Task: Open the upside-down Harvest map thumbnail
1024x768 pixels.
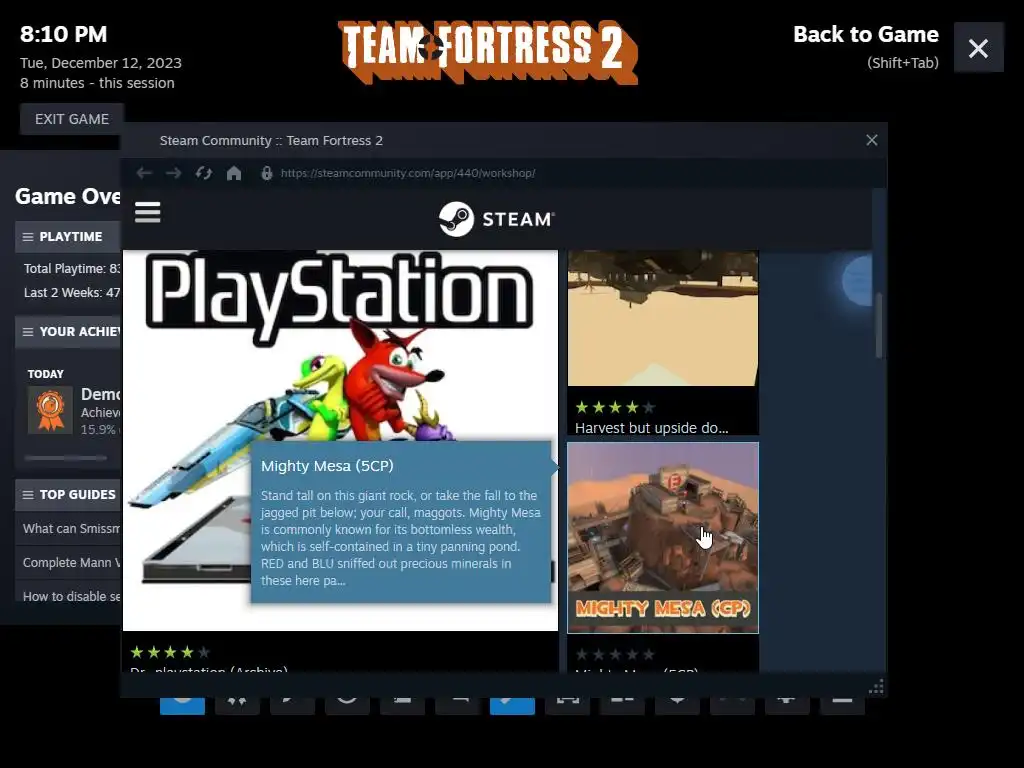Action: coord(663,318)
